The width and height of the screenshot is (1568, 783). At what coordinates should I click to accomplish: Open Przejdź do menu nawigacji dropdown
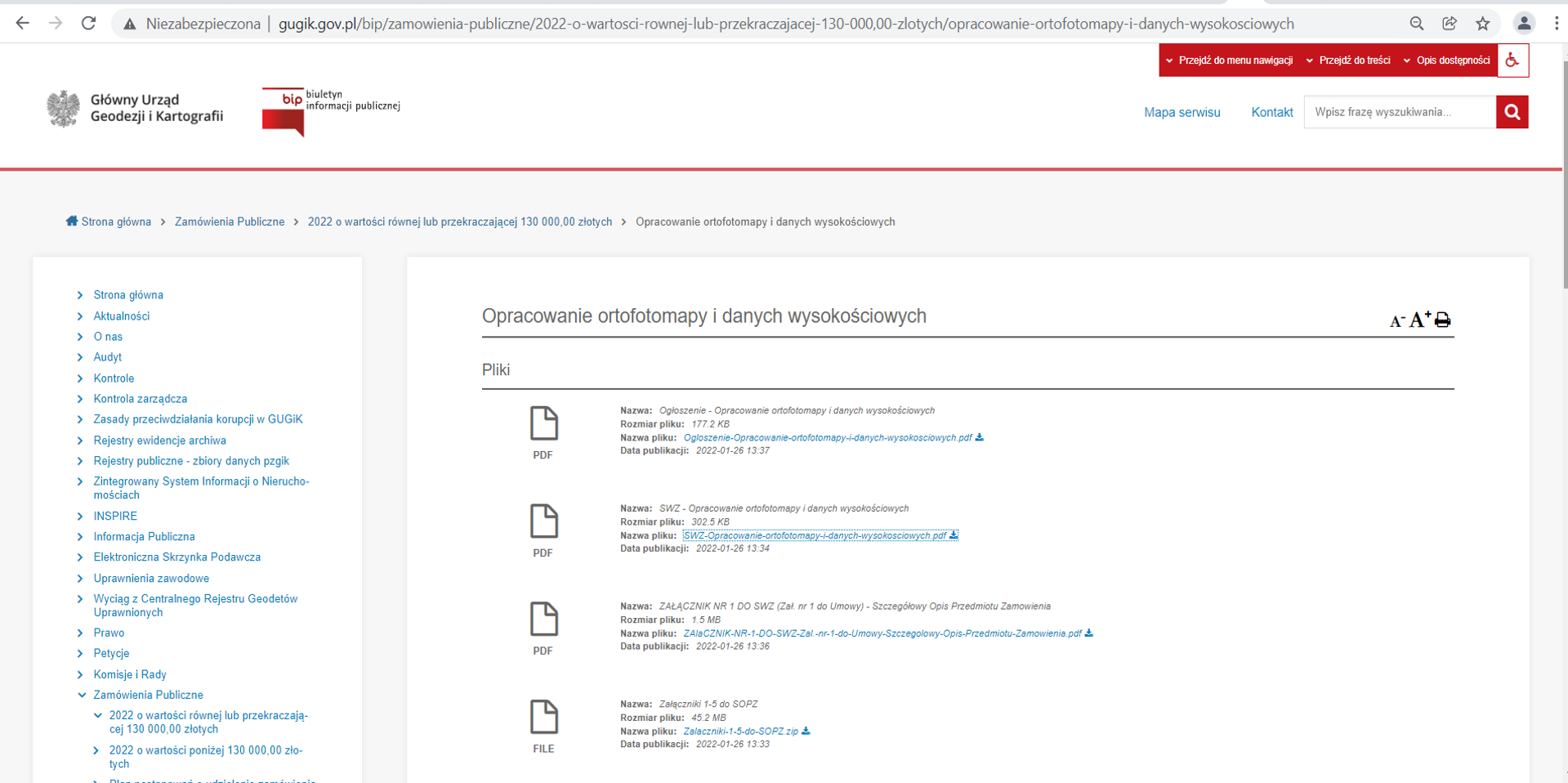coord(1230,60)
